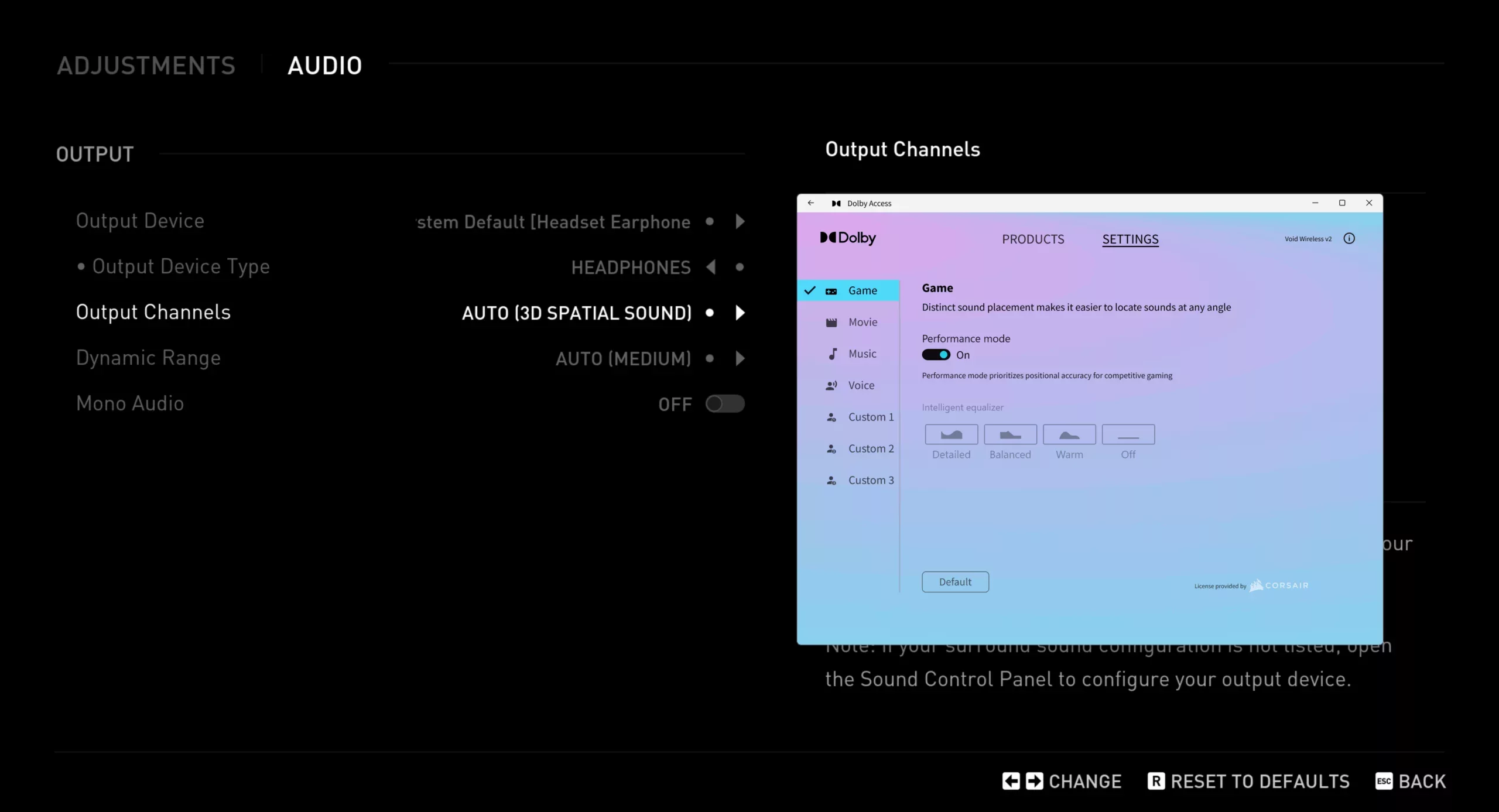This screenshot has width=1499, height=812.
Task: Open the SETTINGS tab in Dolby Access
Action: [x=1130, y=239]
